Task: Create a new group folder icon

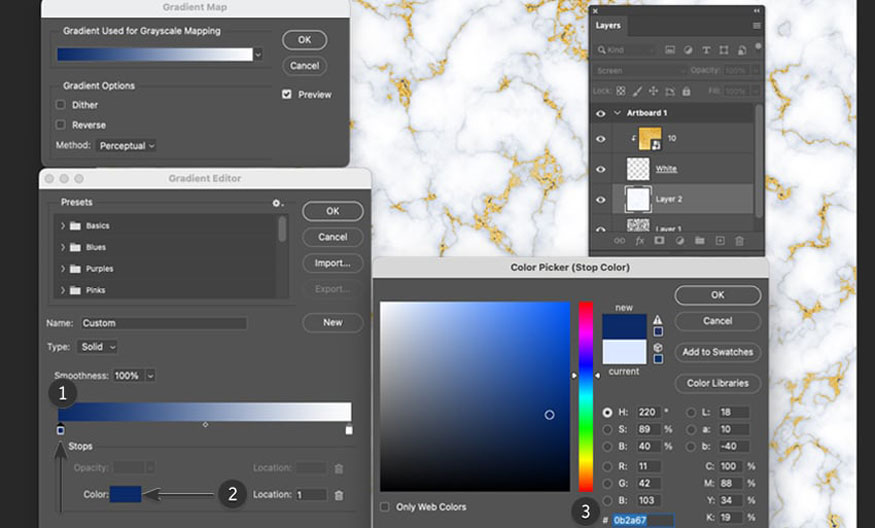Action: (700, 241)
